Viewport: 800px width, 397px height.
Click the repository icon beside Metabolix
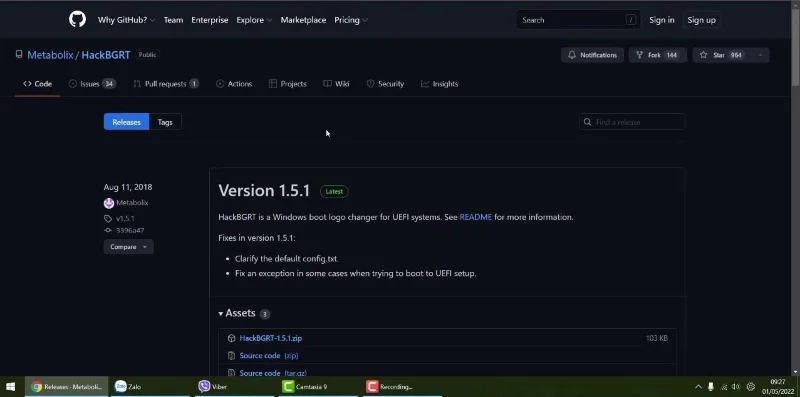tap(19, 55)
